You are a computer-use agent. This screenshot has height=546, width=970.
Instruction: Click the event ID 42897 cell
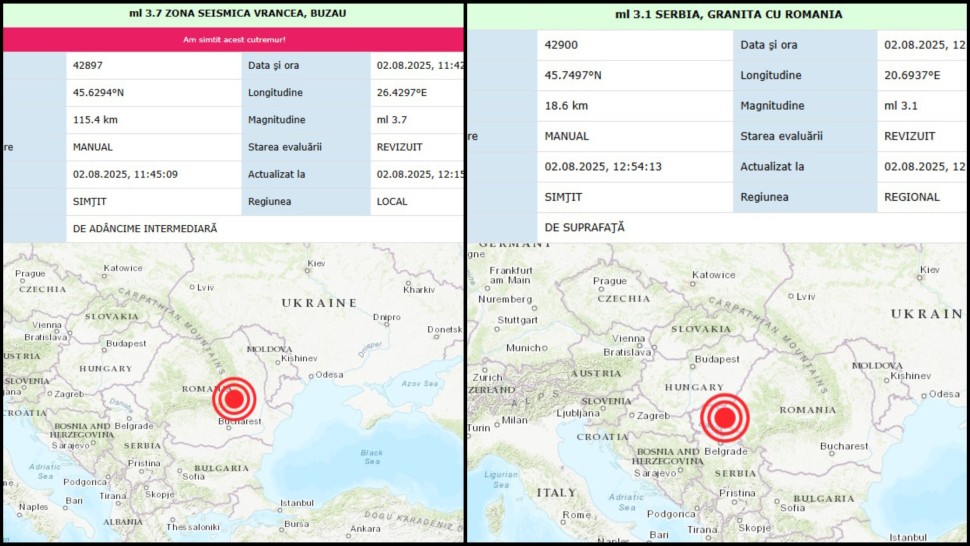(85, 65)
